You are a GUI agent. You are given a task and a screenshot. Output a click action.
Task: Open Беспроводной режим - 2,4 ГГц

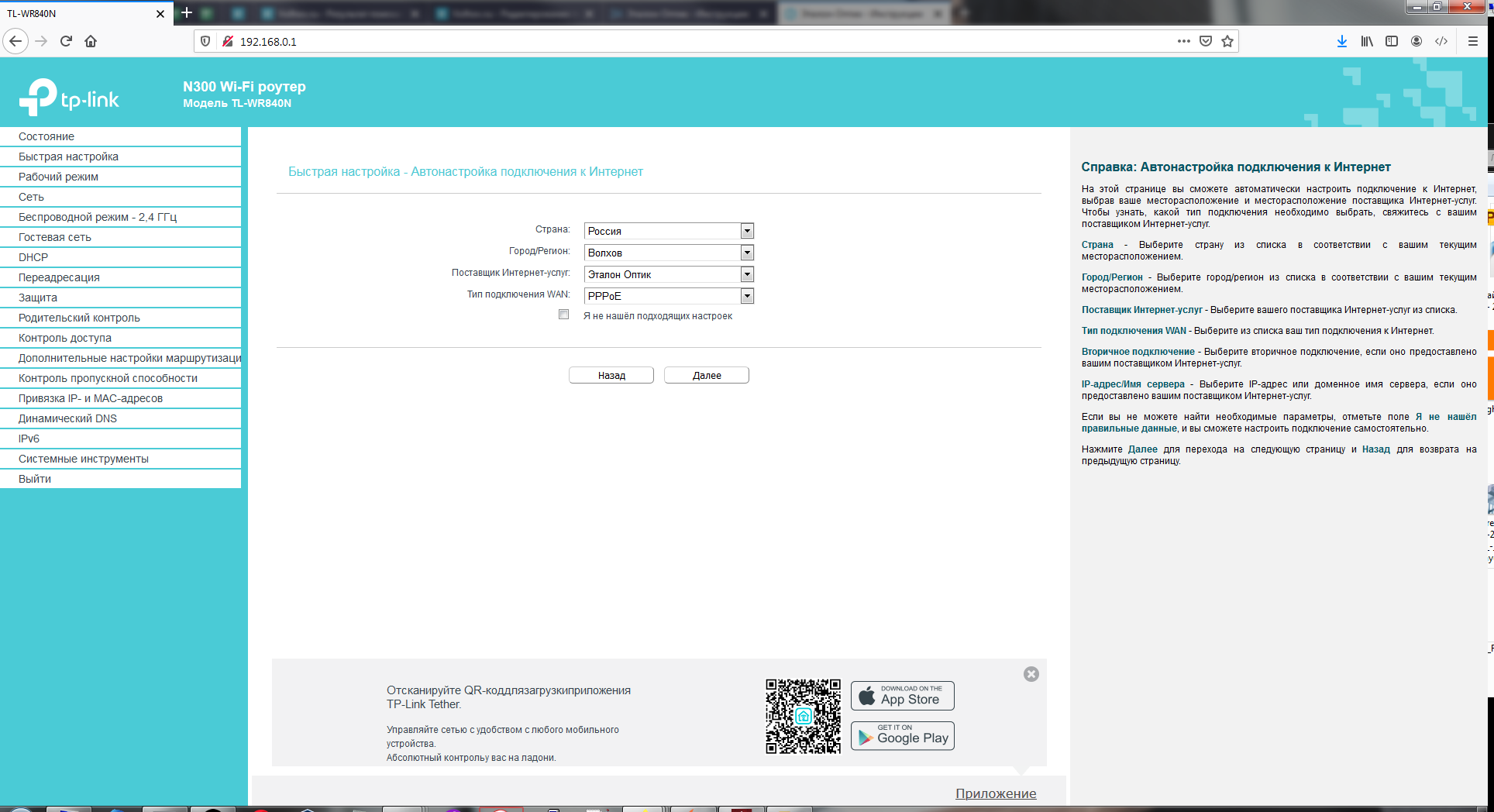[120, 217]
